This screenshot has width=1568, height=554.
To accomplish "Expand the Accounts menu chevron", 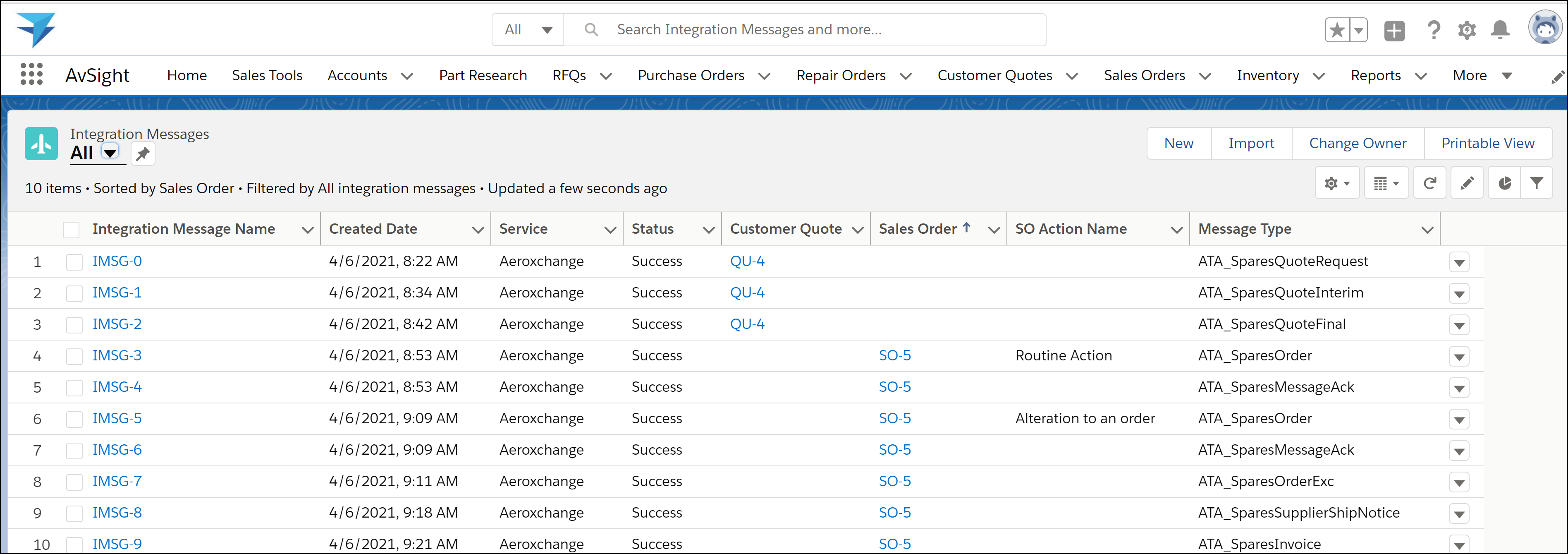I will coord(407,76).
